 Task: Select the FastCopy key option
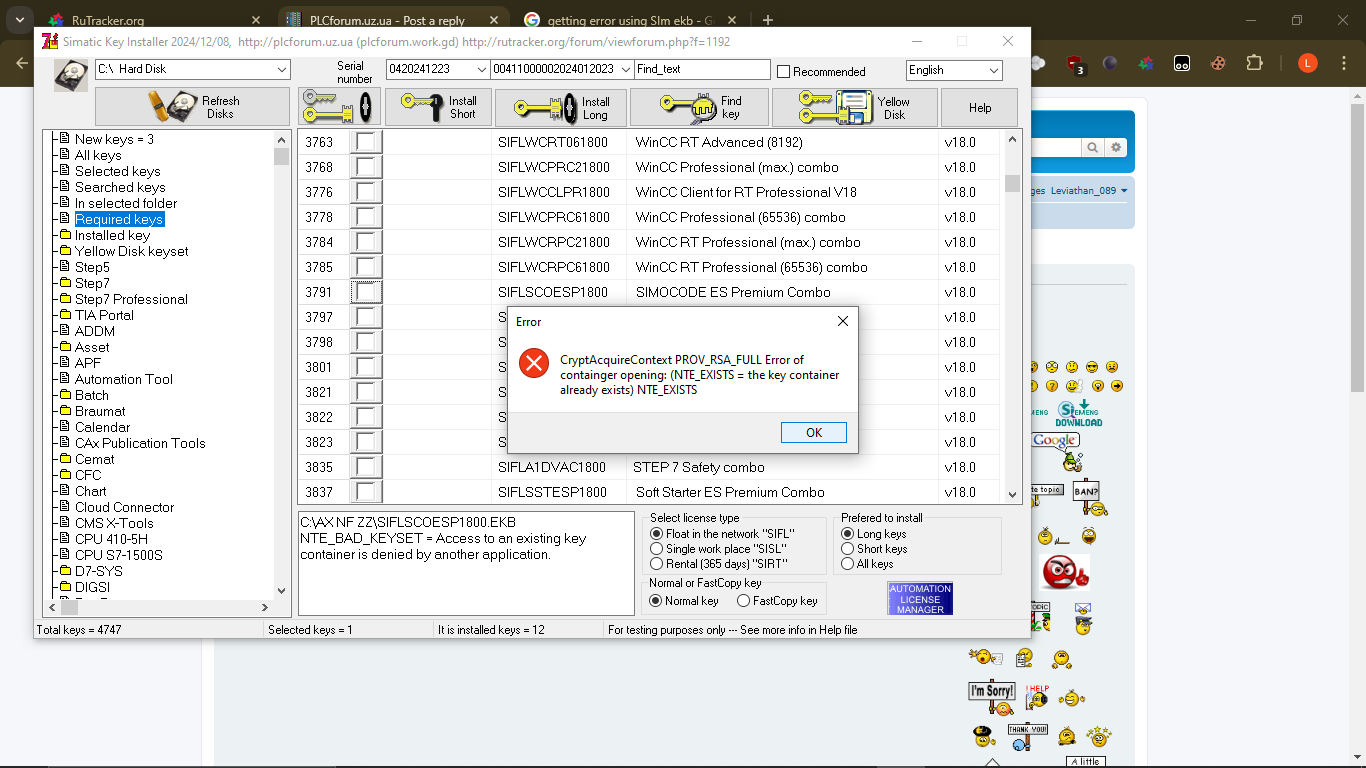(x=744, y=601)
